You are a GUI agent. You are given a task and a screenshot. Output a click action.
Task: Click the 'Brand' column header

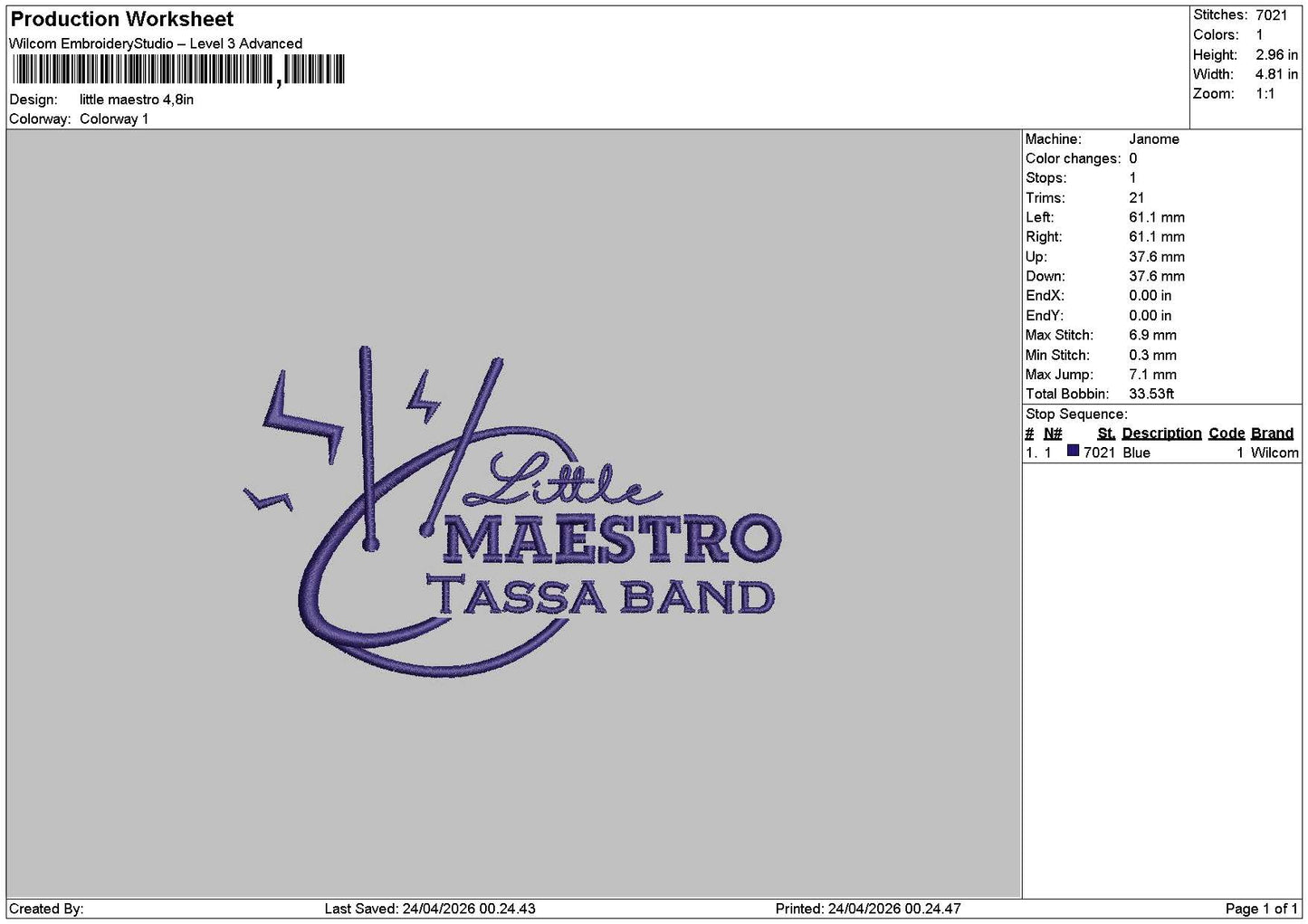pyautogui.click(x=1272, y=433)
